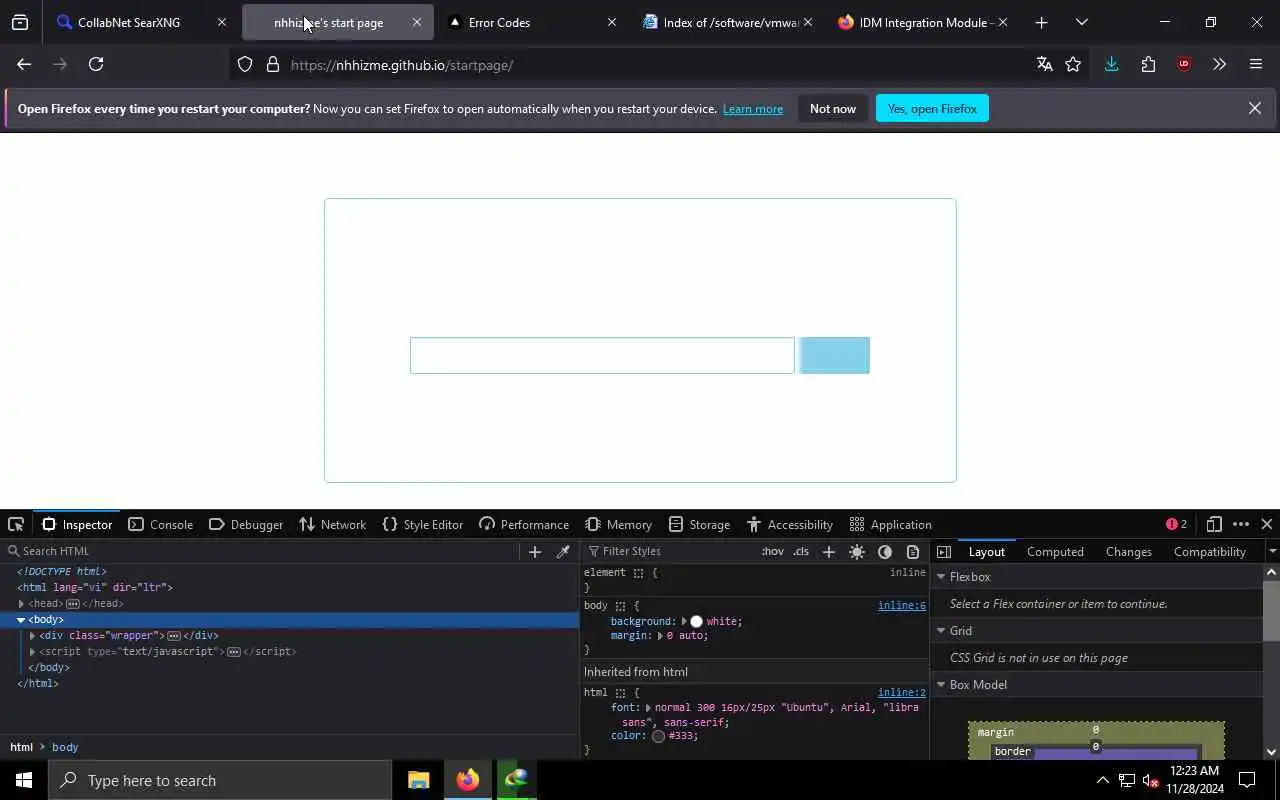The image size is (1280, 800).
Task: Click the light-blue search button on page
Action: point(835,355)
